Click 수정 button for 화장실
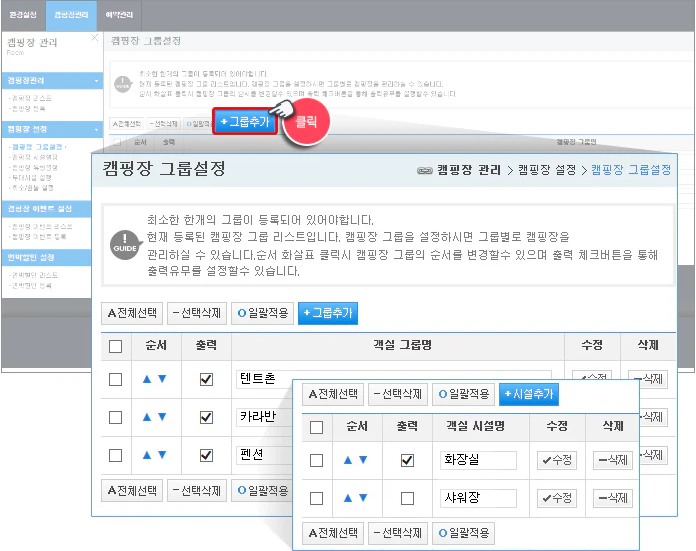Image resolution: width=696 pixels, height=551 pixels. click(557, 460)
